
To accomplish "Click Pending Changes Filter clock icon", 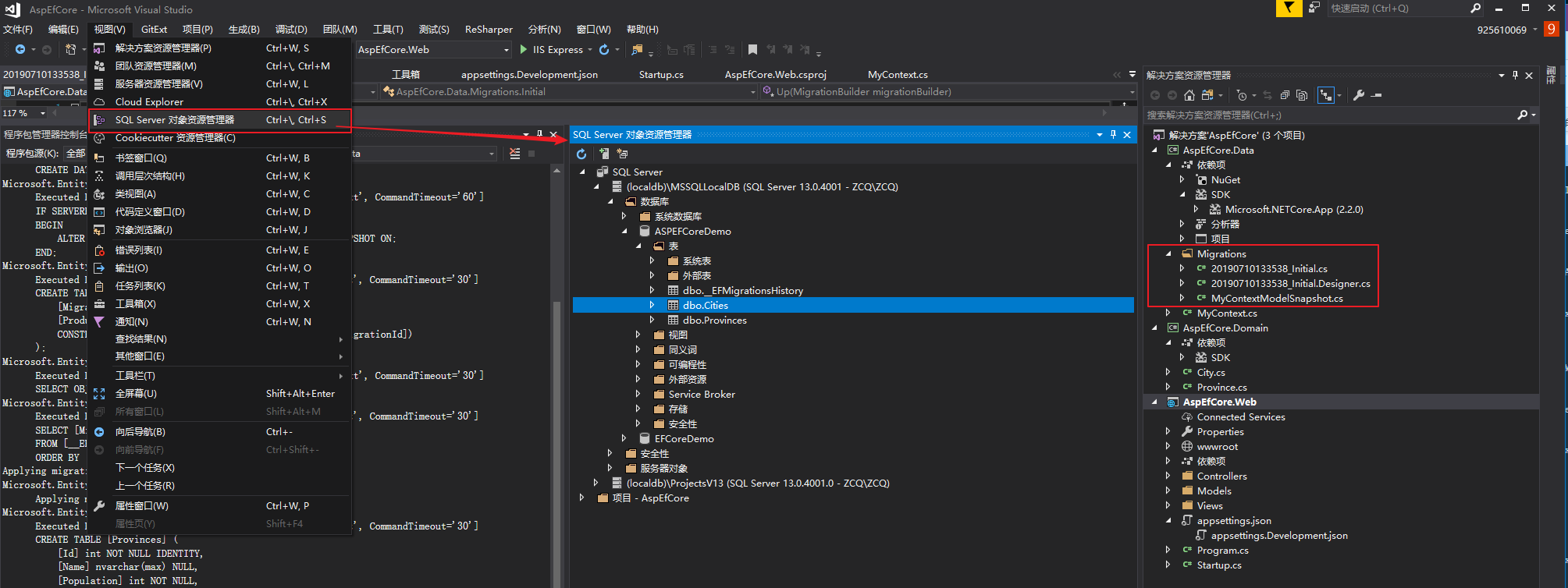I will pyautogui.click(x=1242, y=95).
